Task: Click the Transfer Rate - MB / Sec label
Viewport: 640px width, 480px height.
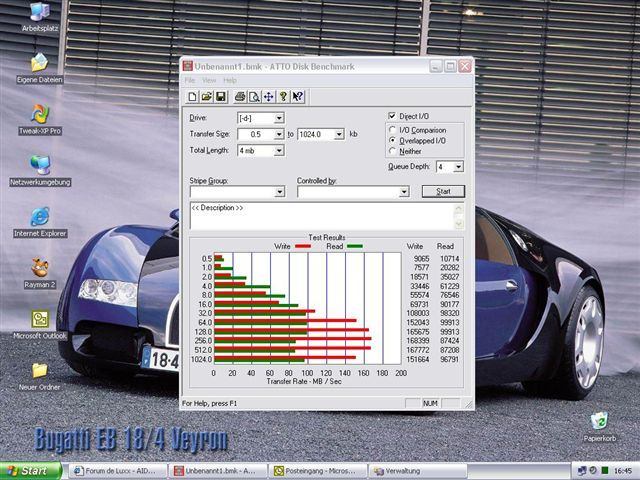Action: click(304, 381)
